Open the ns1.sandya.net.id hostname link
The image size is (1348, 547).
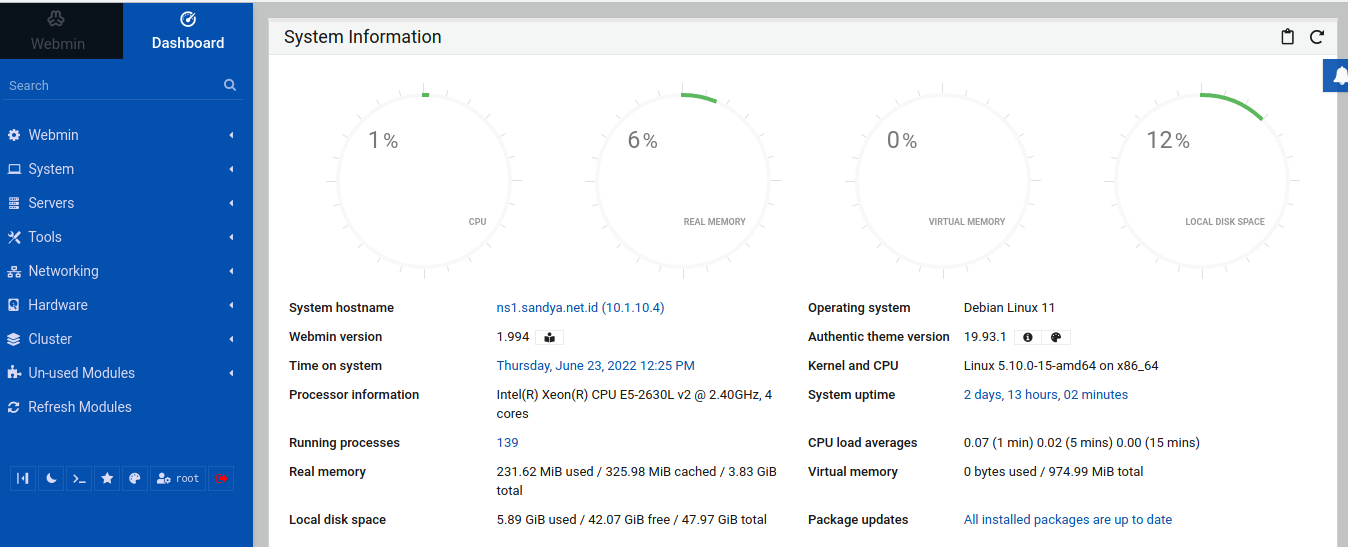click(x=580, y=308)
